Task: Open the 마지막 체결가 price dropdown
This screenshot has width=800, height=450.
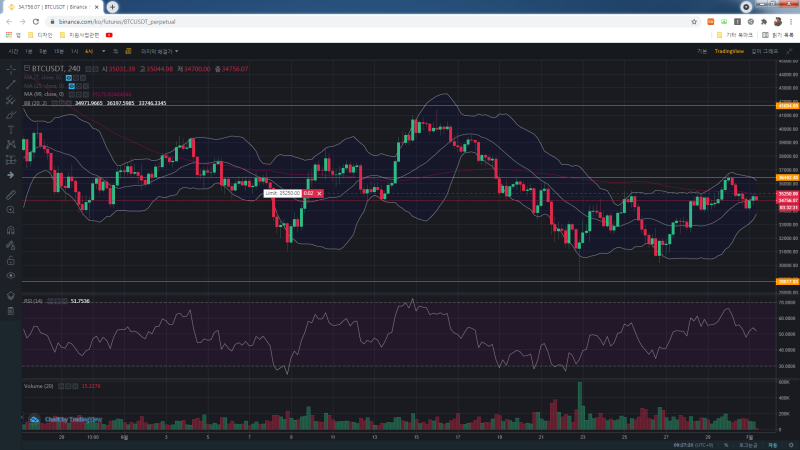Action: click(160, 51)
